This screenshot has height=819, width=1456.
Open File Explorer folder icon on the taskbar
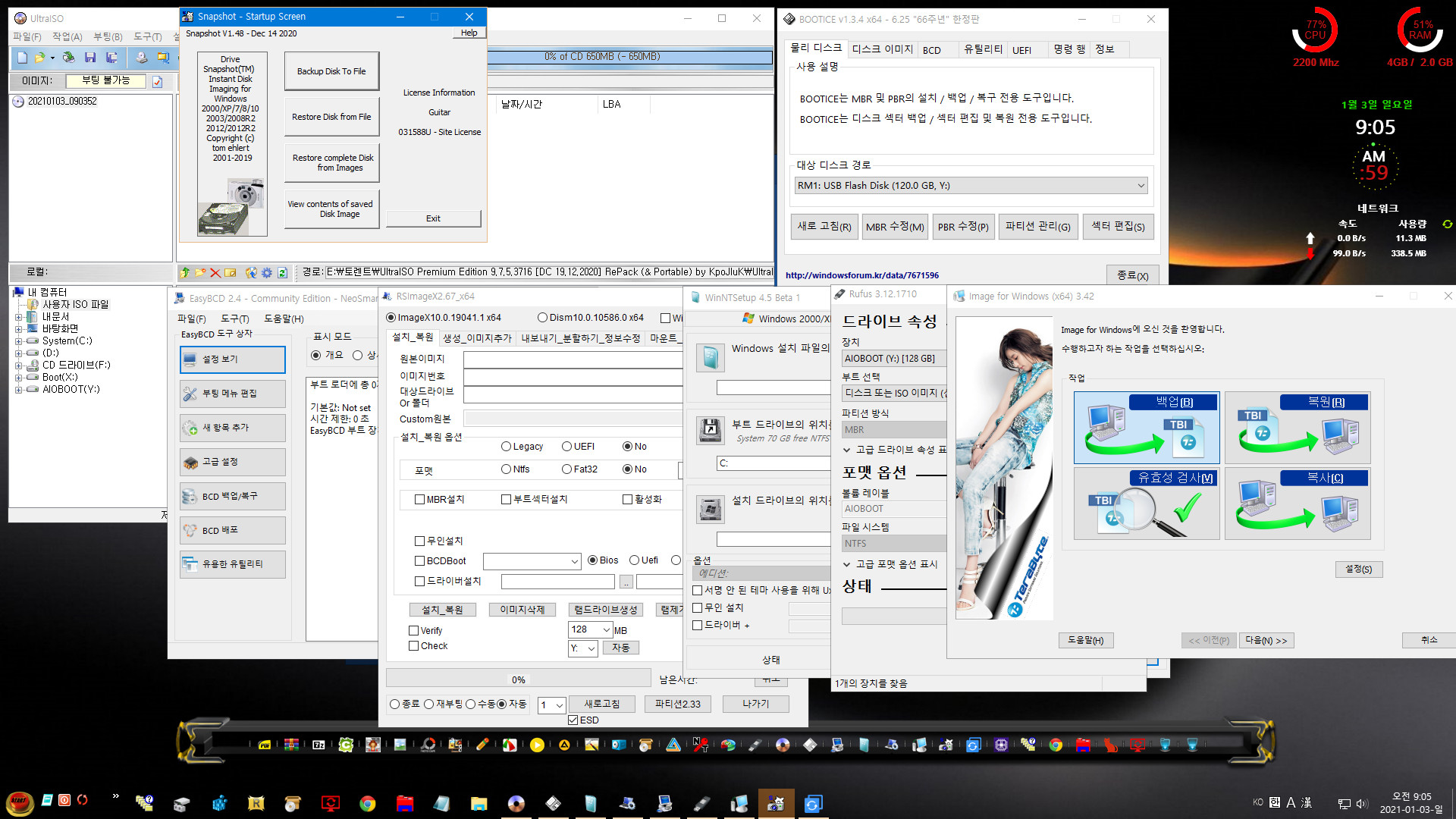click(x=479, y=804)
